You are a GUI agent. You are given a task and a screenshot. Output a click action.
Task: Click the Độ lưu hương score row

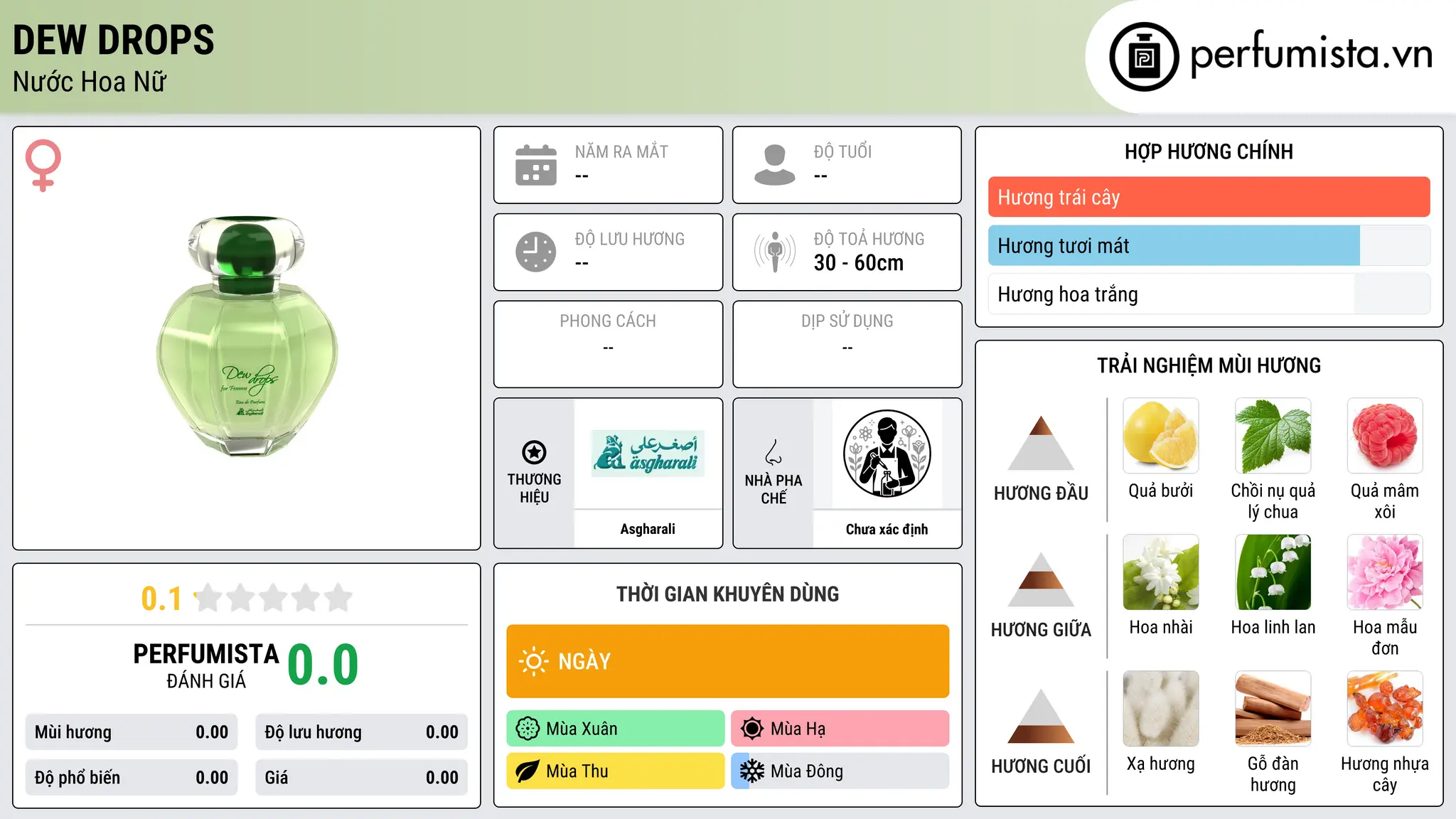[361, 732]
